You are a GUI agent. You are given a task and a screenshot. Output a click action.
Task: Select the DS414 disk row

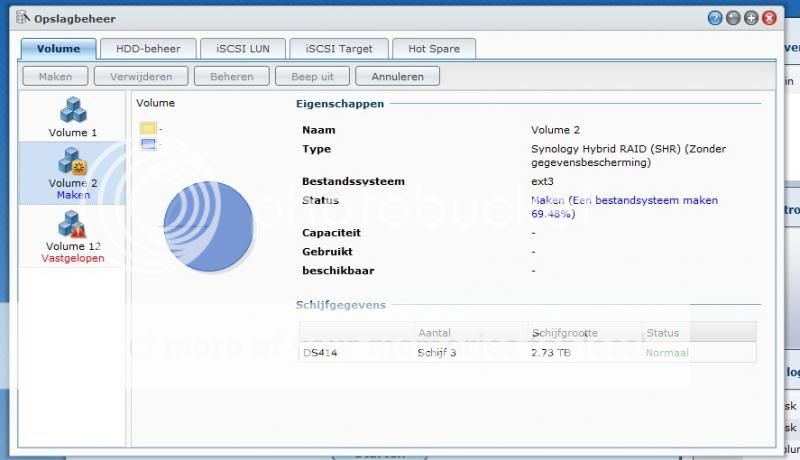pos(528,352)
